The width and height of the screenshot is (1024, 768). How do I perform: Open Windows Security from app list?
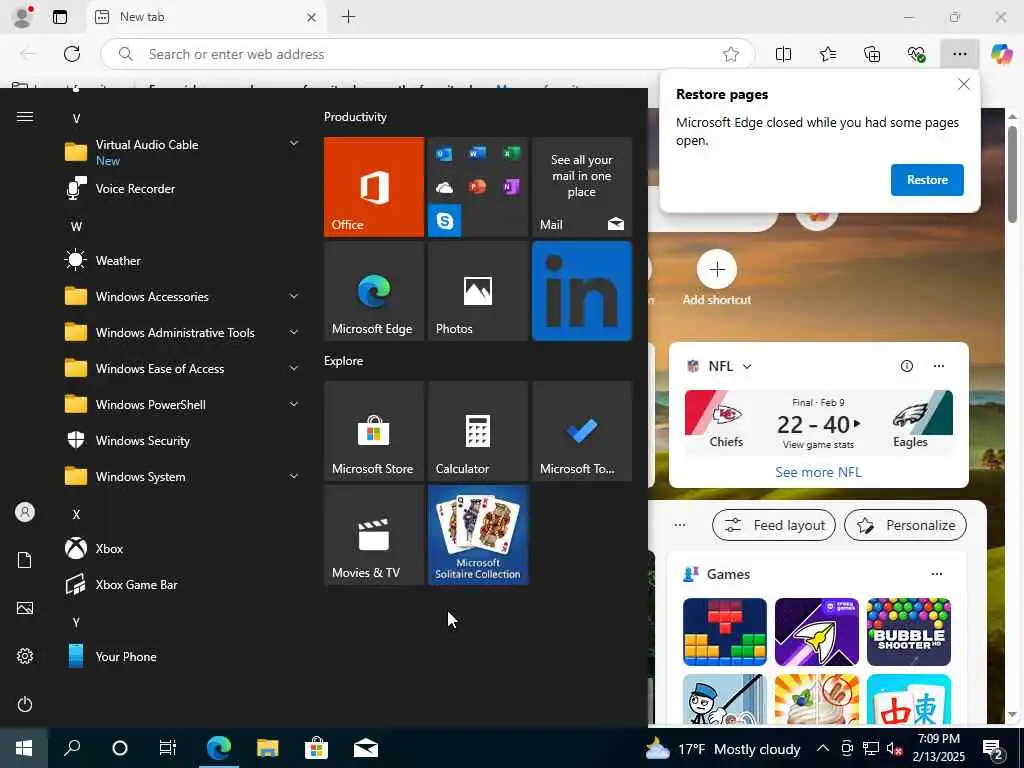[x=183, y=441]
